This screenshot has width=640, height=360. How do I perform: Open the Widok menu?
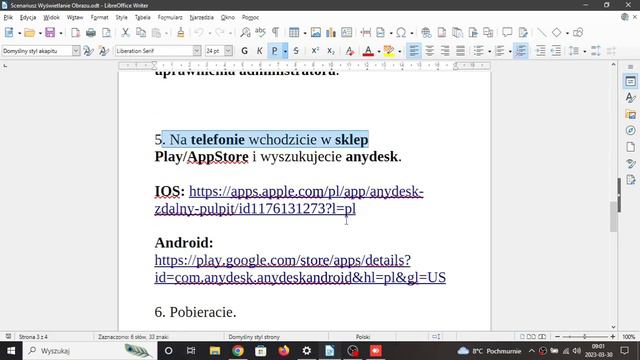[x=51, y=18]
